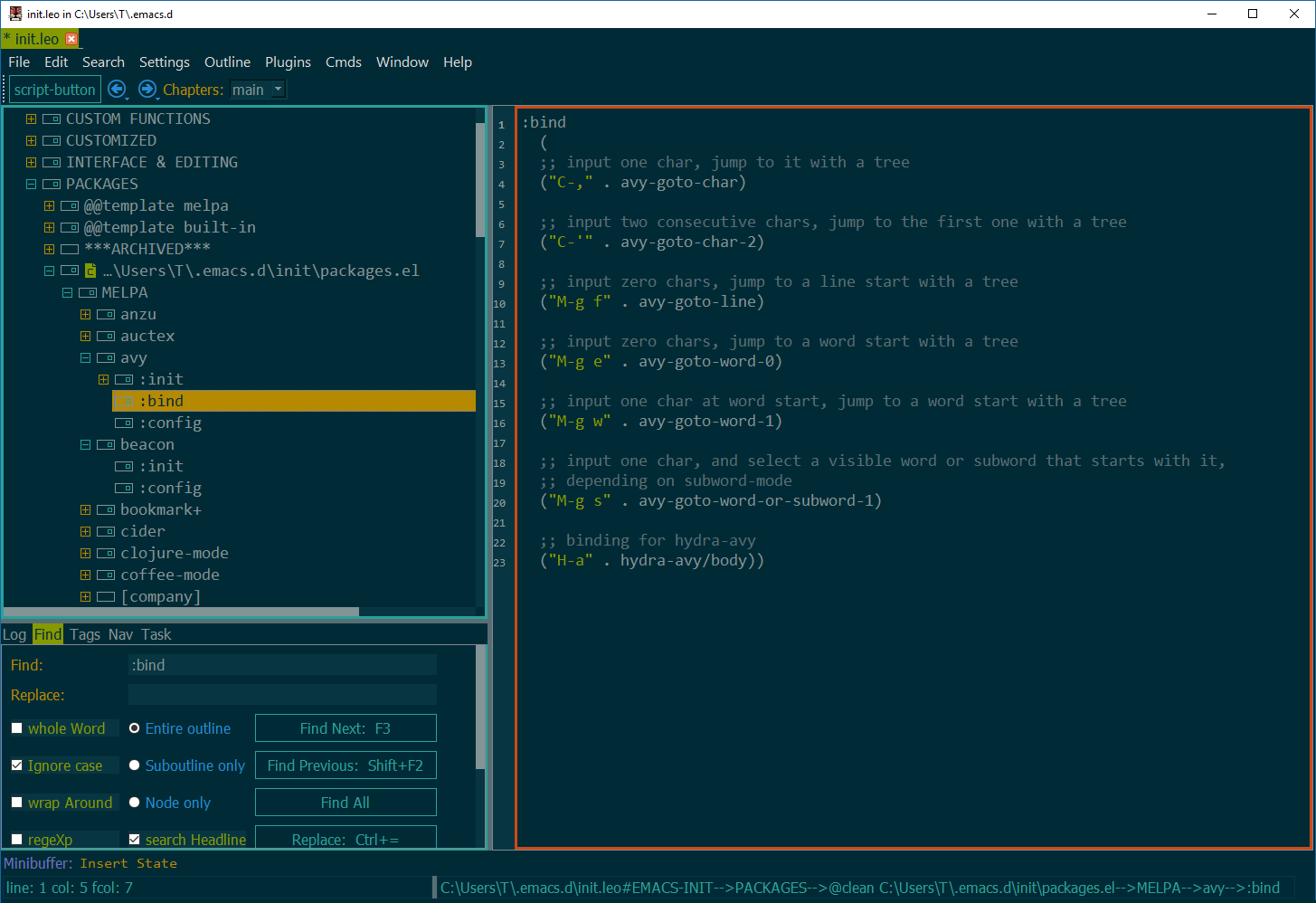Image resolution: width=1316 pixels, height=903 pixels.
Task: Click the box icon of the clojure-mode node
Action: [x=106, y=554]
